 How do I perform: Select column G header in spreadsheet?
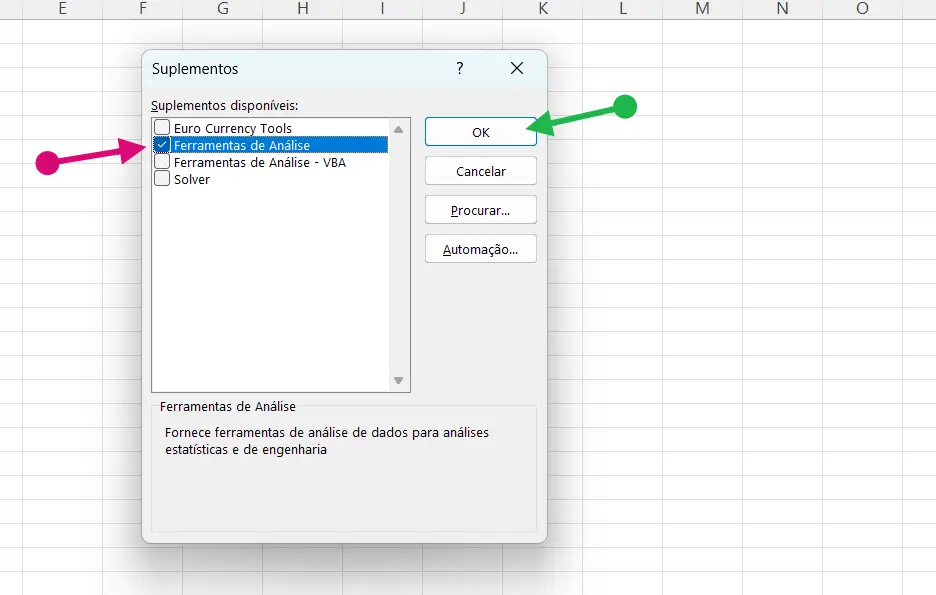tap(223, 9)
